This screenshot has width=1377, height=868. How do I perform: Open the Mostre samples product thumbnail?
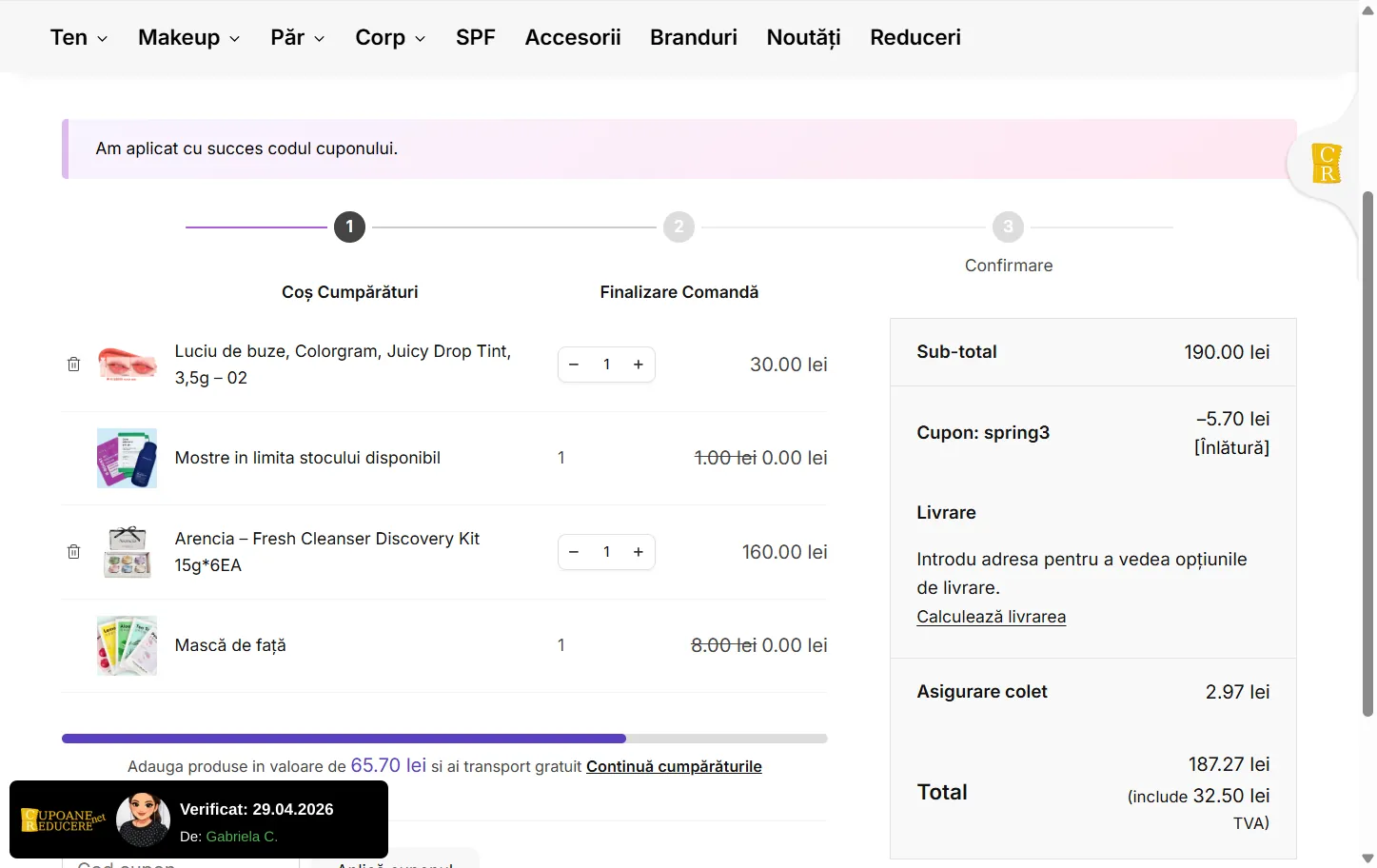tap(127, 458)
